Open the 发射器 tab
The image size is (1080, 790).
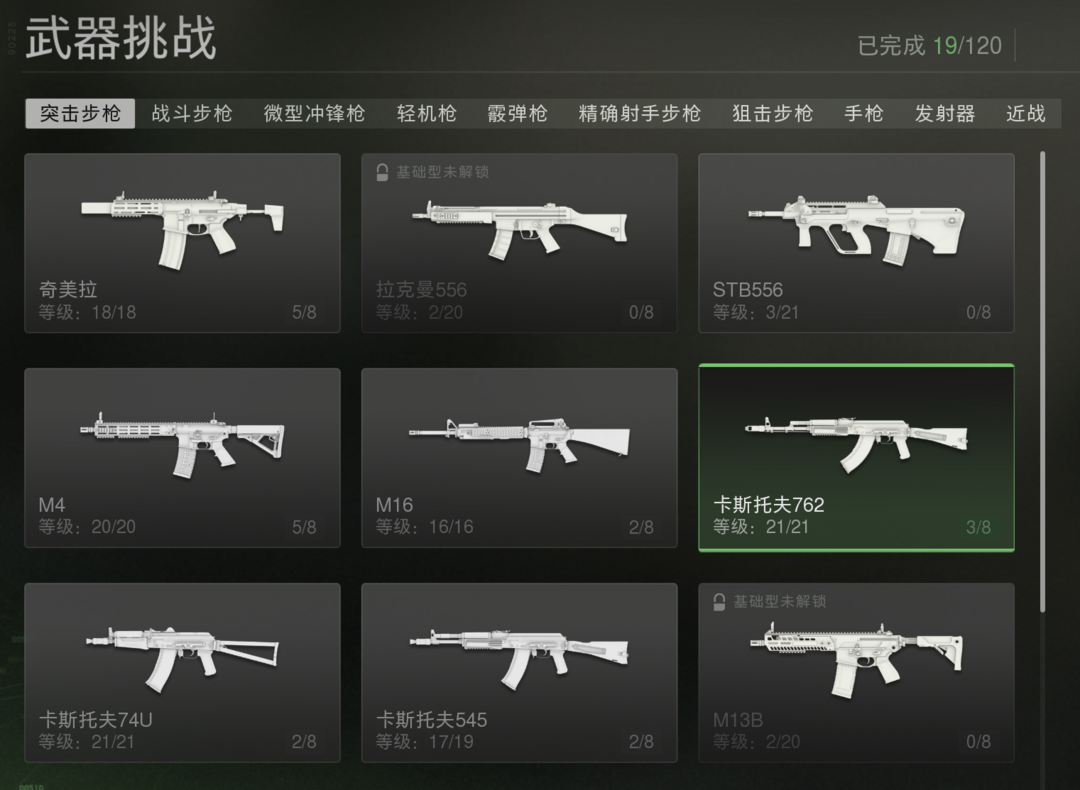tap(945, 114)
